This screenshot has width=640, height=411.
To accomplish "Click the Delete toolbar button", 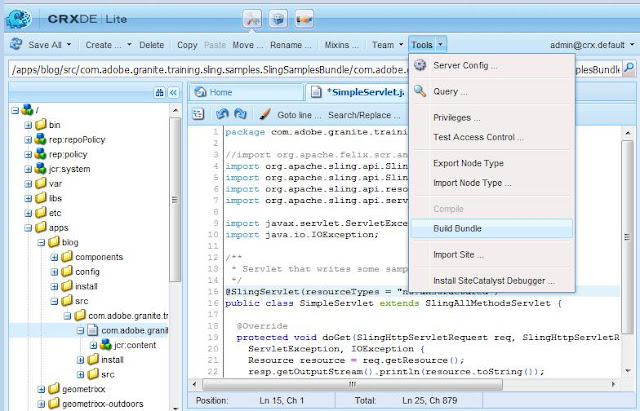I will pyautogui.click(x=151, y=45).
